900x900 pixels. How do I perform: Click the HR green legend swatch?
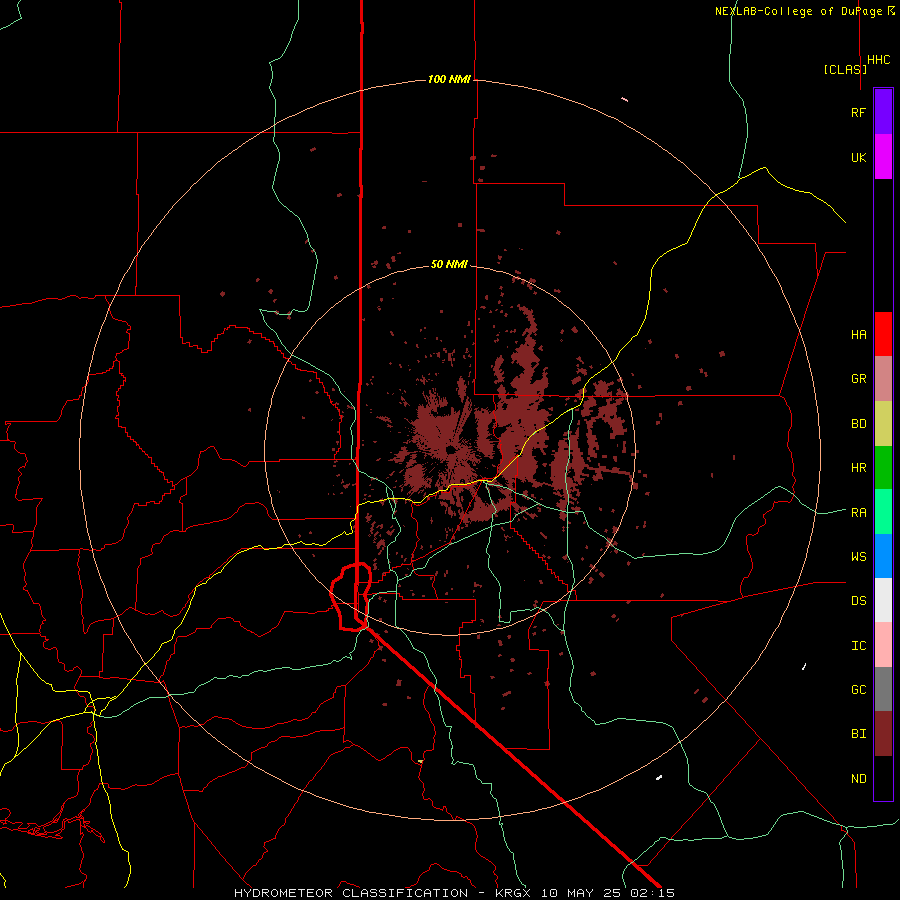(x=883, y=468)
